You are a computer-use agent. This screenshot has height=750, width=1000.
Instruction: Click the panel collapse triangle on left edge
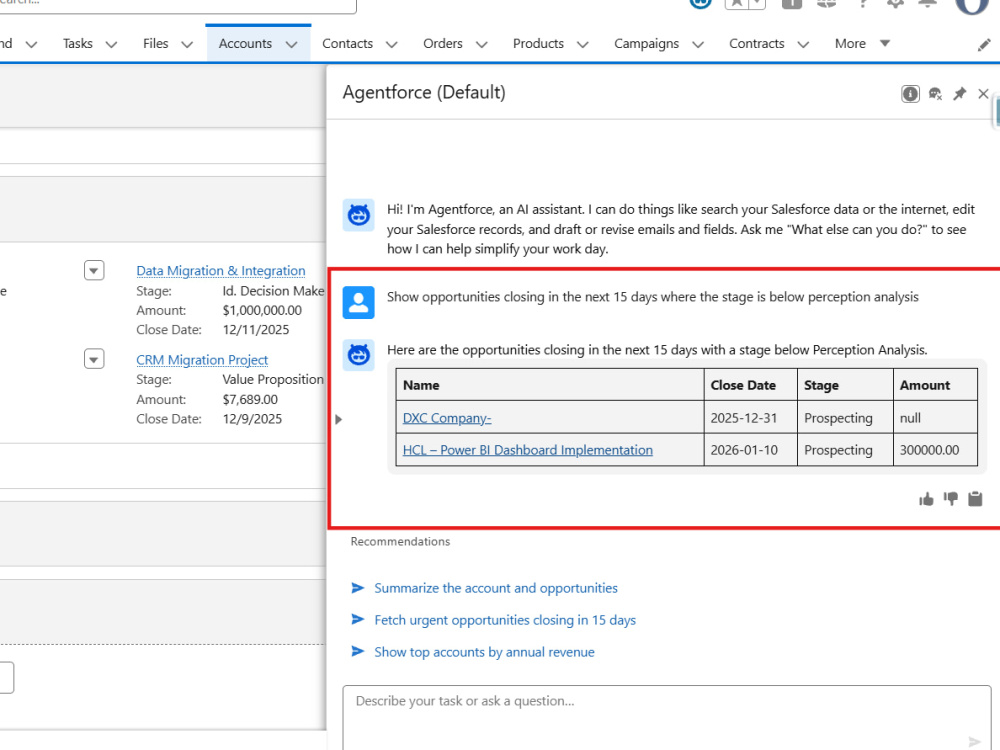(339, 419)
